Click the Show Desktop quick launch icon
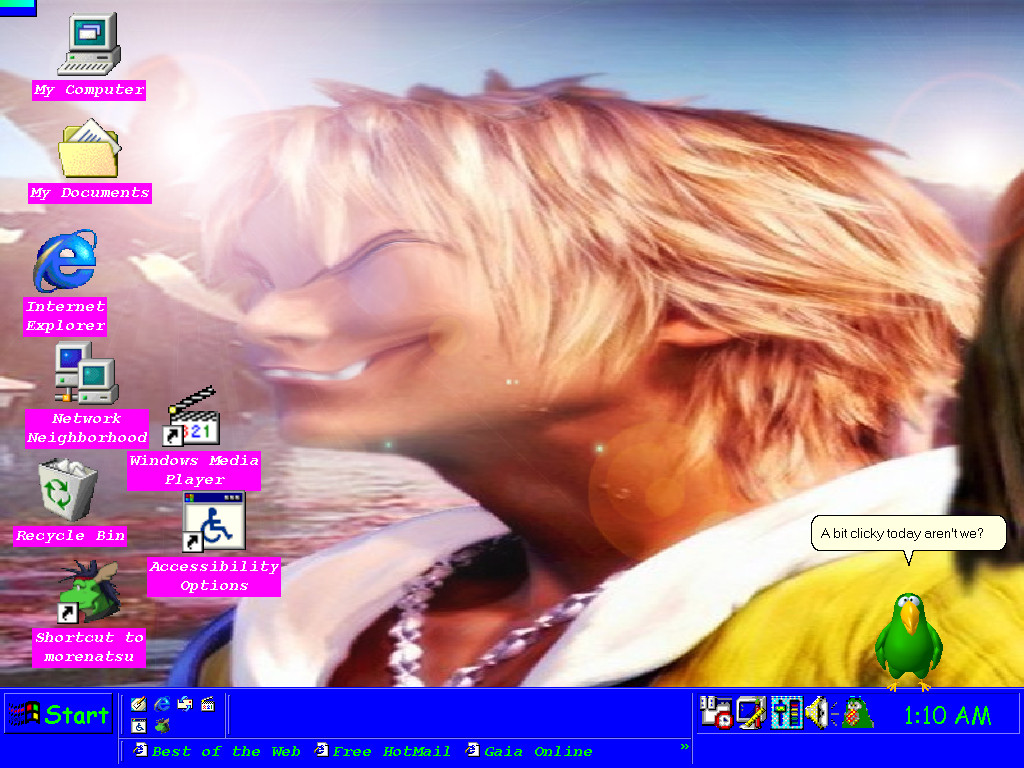This screenshot has height=768, width=1024. tap(139, 704)
